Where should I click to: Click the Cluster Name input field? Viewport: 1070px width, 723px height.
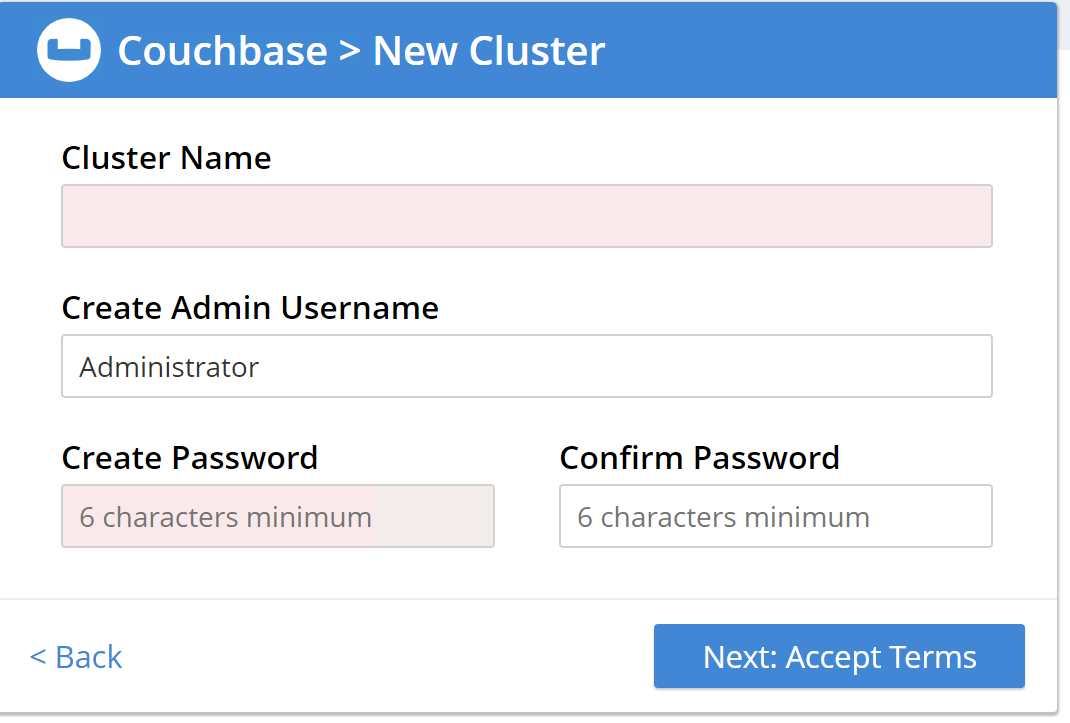pyautogui.click(x=526, y=216)
